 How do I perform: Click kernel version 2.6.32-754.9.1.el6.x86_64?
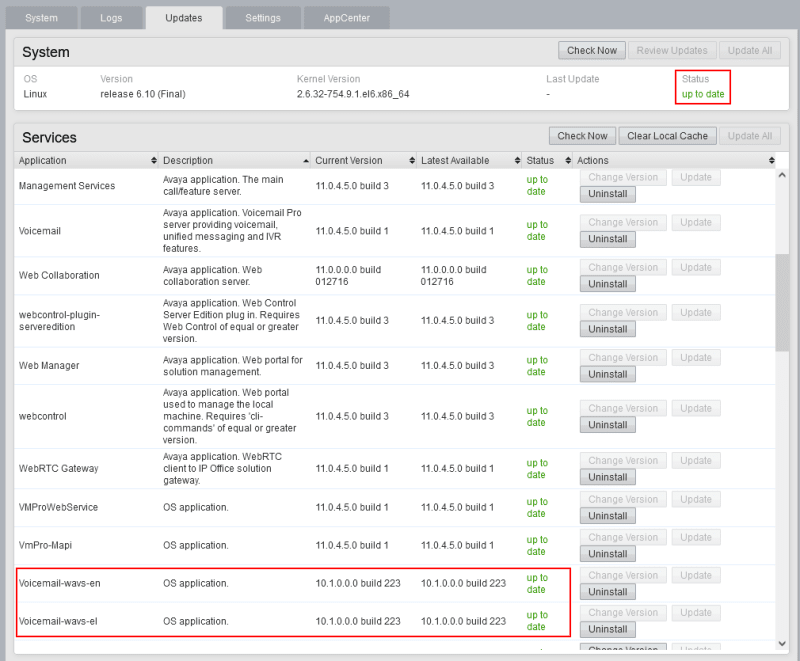[x=353, y=94]
